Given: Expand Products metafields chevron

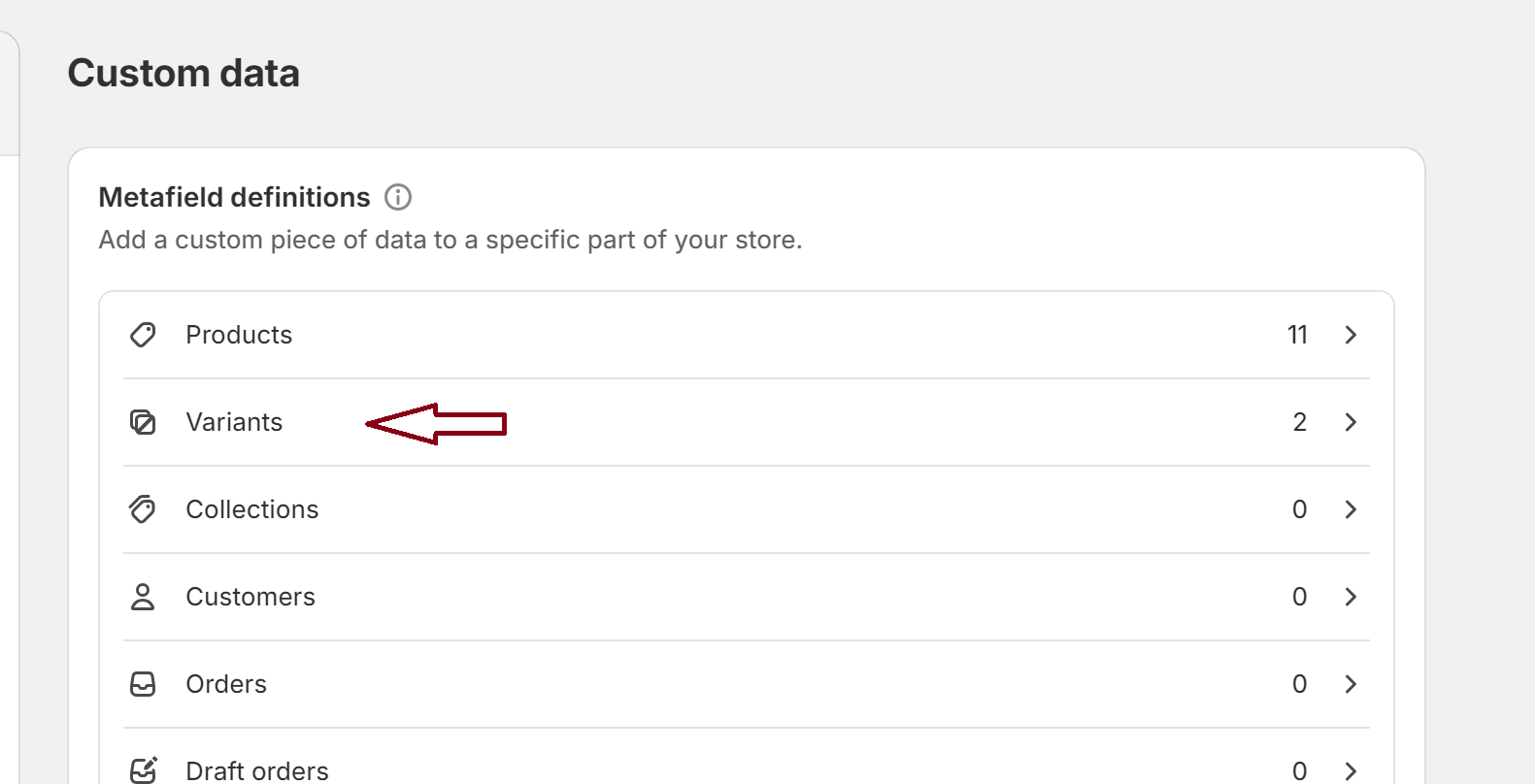Looking at the screenshot, I should (x=1351, y=335).
